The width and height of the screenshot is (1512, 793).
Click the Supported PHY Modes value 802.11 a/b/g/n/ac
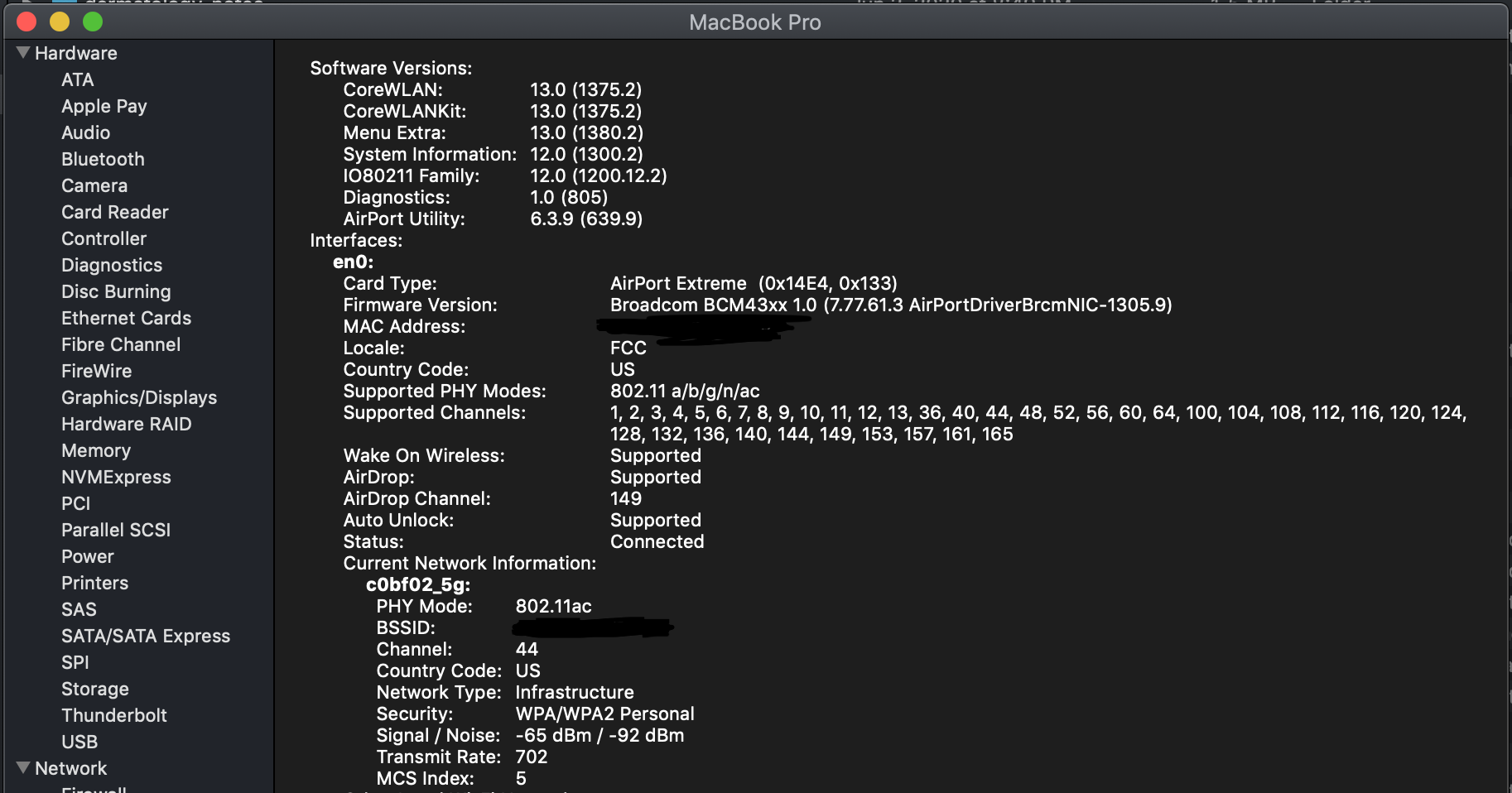pyautogui.click(x=685, y=391)
